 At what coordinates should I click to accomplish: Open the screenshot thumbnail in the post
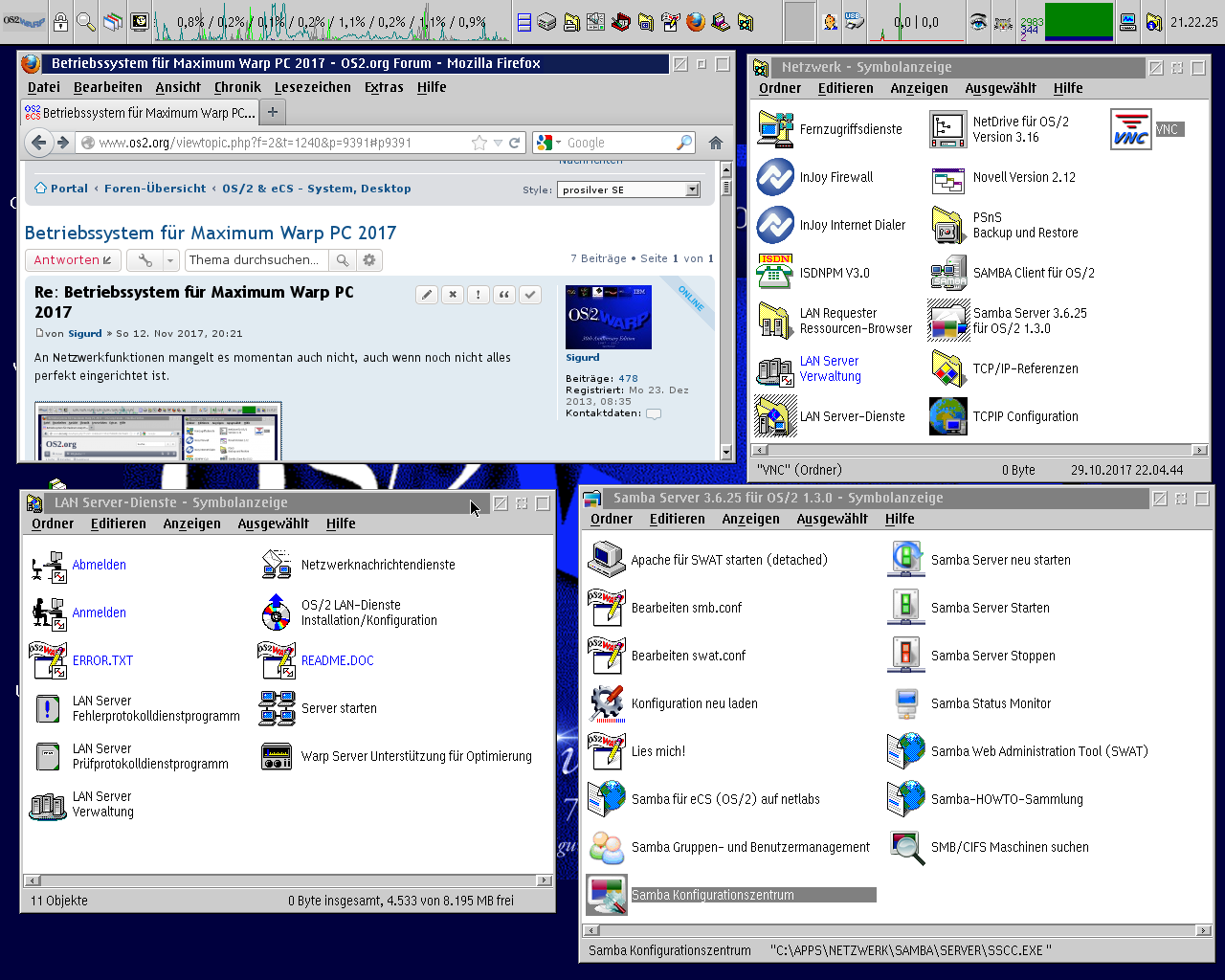158,432
